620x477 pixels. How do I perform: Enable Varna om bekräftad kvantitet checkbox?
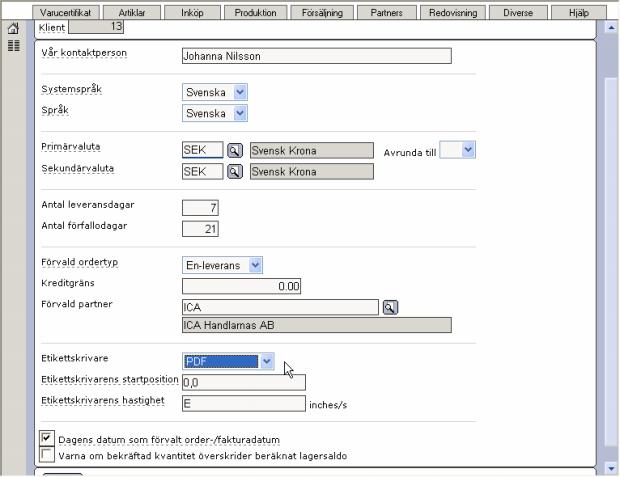pos(47,454)
